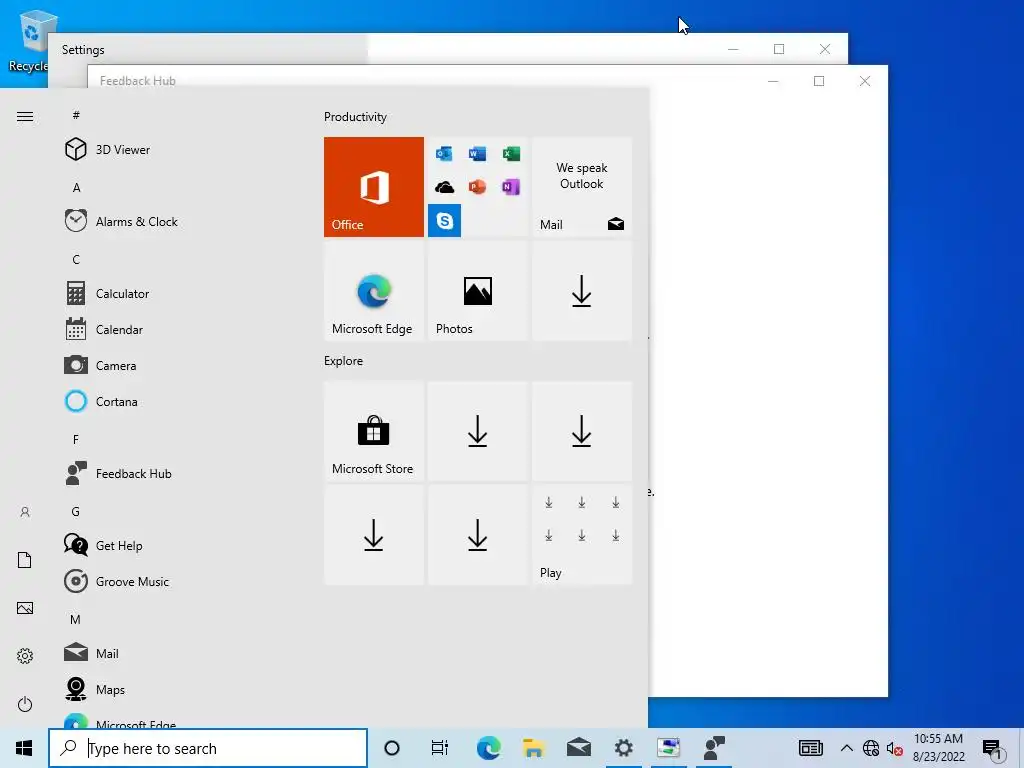Image resolution: width=1024 pixels, height=768 pixels.
Task: Open the Calculator app
Action: pos(122,293)
